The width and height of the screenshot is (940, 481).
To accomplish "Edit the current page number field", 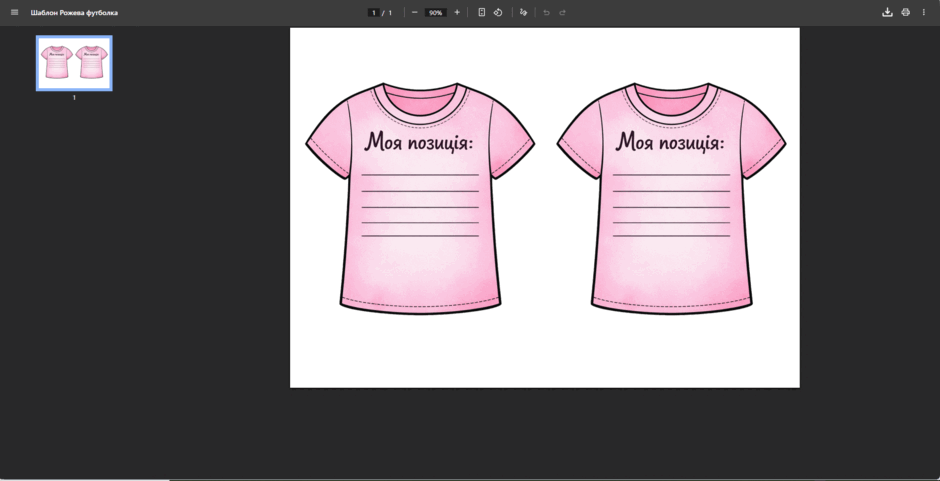I will tap(373, 13).
